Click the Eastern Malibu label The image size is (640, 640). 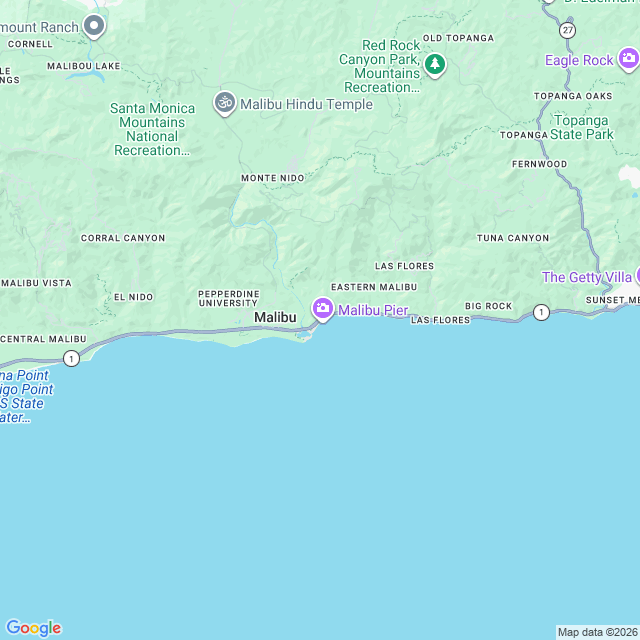374,287
